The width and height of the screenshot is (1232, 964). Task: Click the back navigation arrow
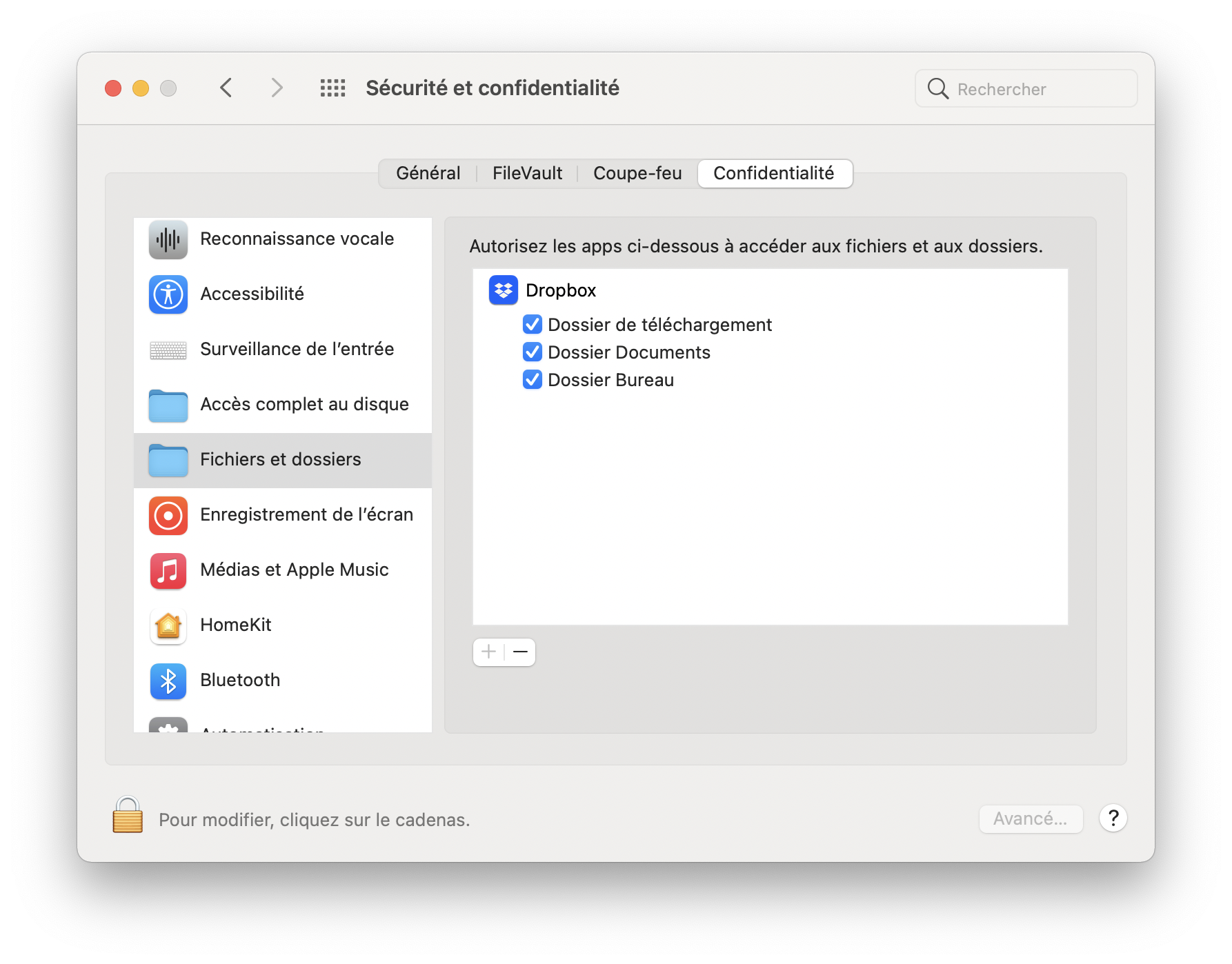point(226,88)
